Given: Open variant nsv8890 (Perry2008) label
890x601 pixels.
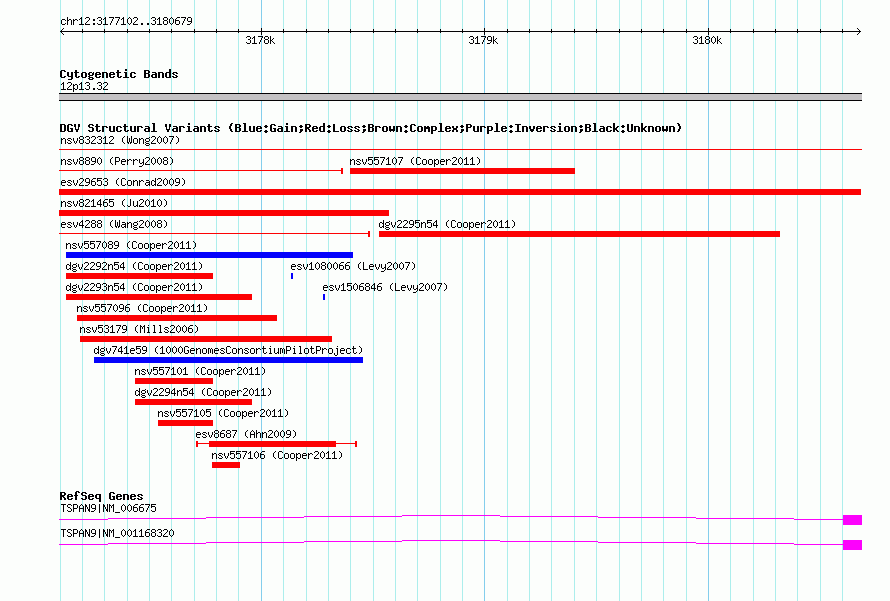Looking at the screenshot, I should tap(117, 161).
